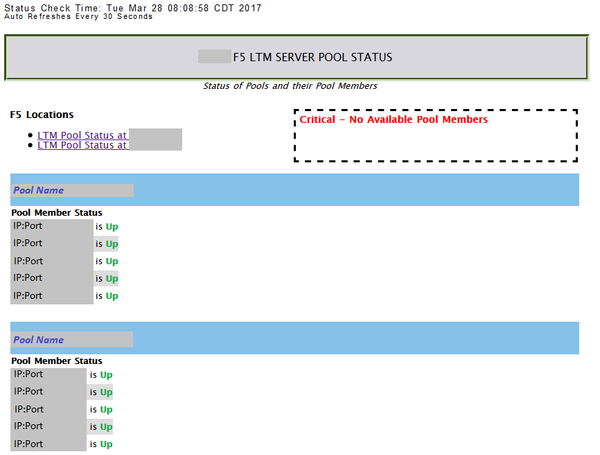Open the first LTM Pool Status link
This screenshot has width=600, height=455.
point(82,135)
